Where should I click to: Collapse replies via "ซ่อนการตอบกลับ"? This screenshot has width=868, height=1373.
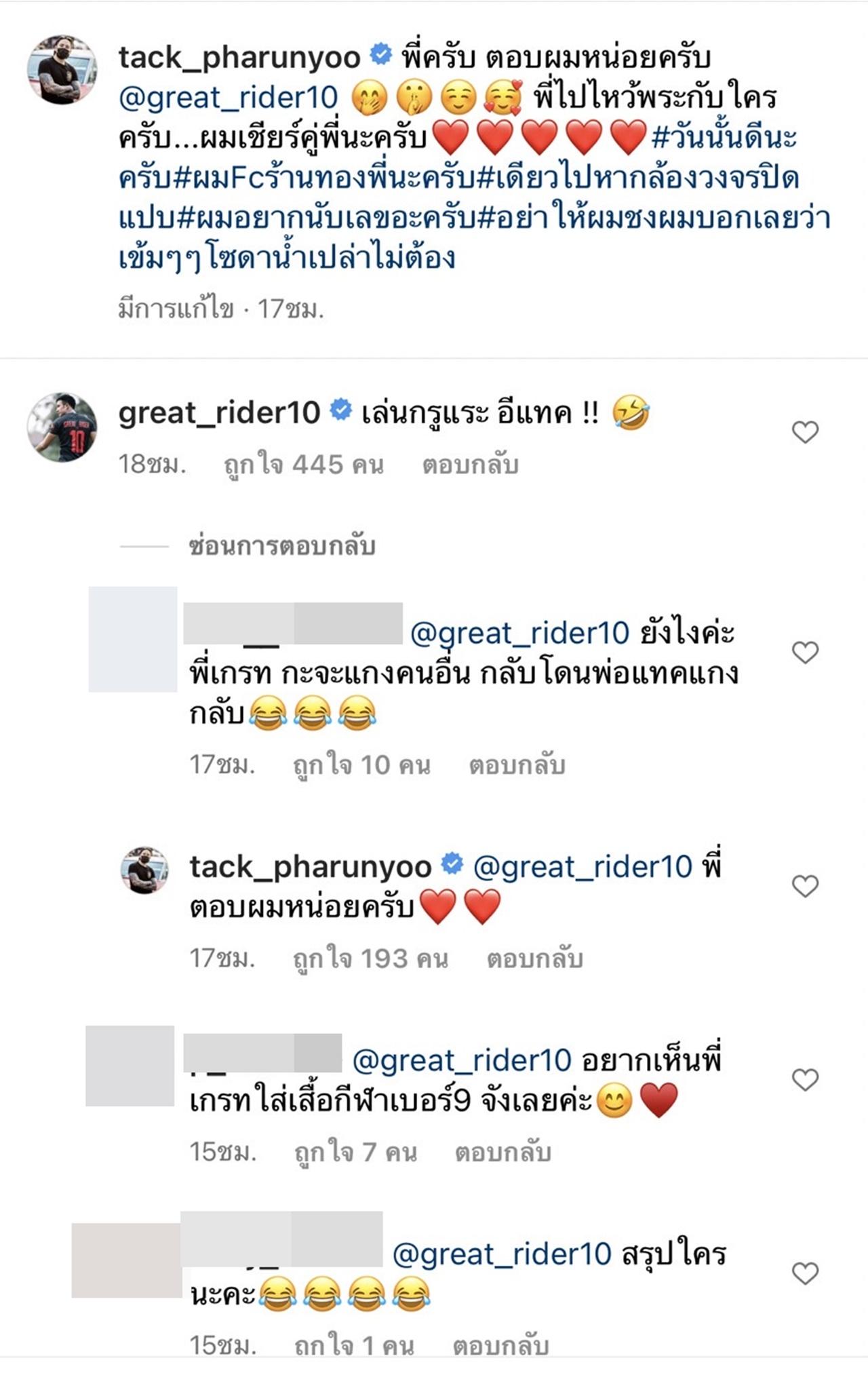click(x=281, y=546)
